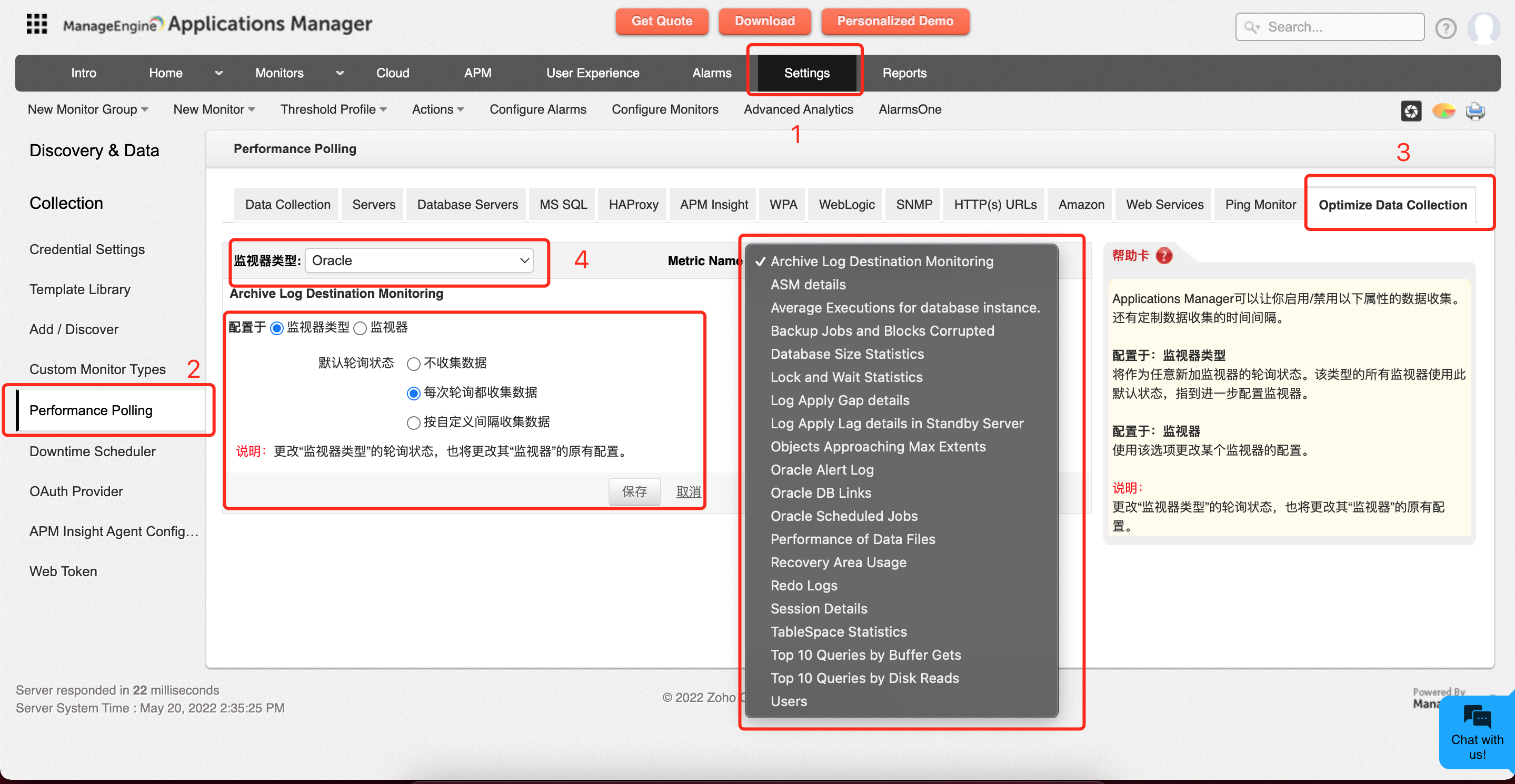Screen dimensions: 1515x784
Task: Select Top 10 Queries by Disk Reads
Action: 901,678
